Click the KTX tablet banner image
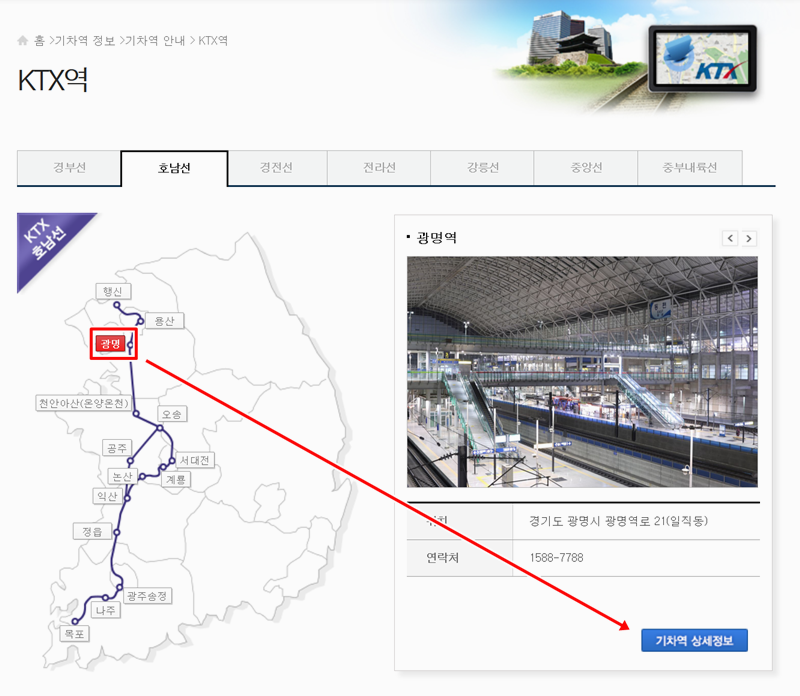This screenshot has height=696, width=800. point(703,58)
